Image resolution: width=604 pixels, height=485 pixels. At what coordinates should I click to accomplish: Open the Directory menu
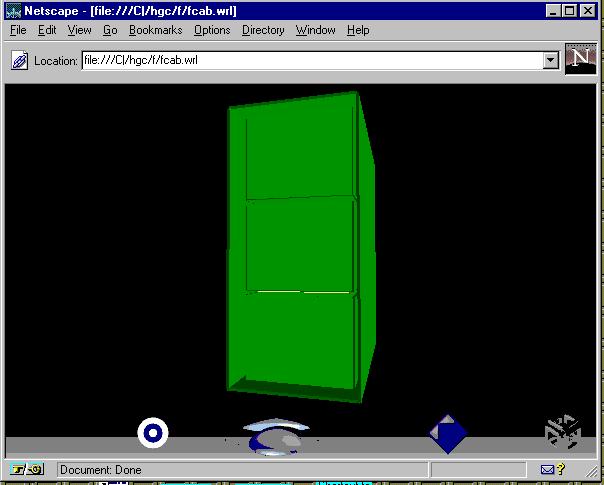tap(263, 30)
